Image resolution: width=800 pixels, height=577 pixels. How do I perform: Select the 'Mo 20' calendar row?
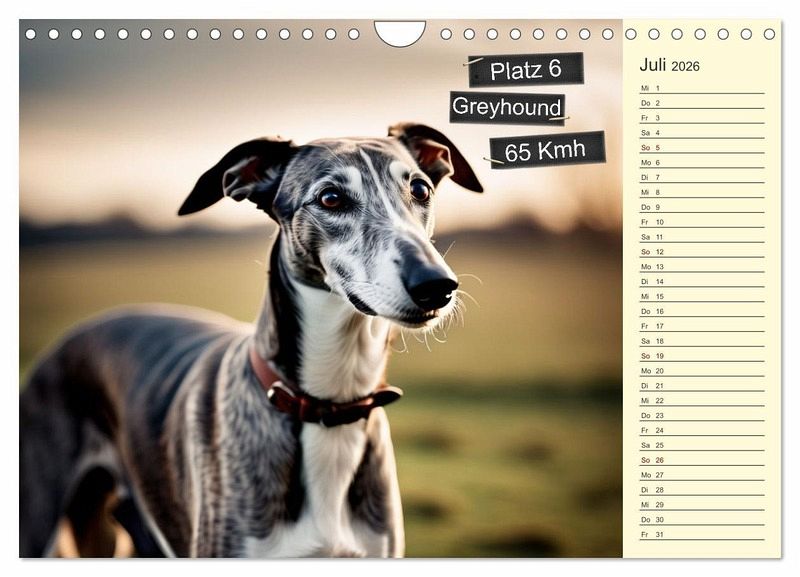point(702,371)
